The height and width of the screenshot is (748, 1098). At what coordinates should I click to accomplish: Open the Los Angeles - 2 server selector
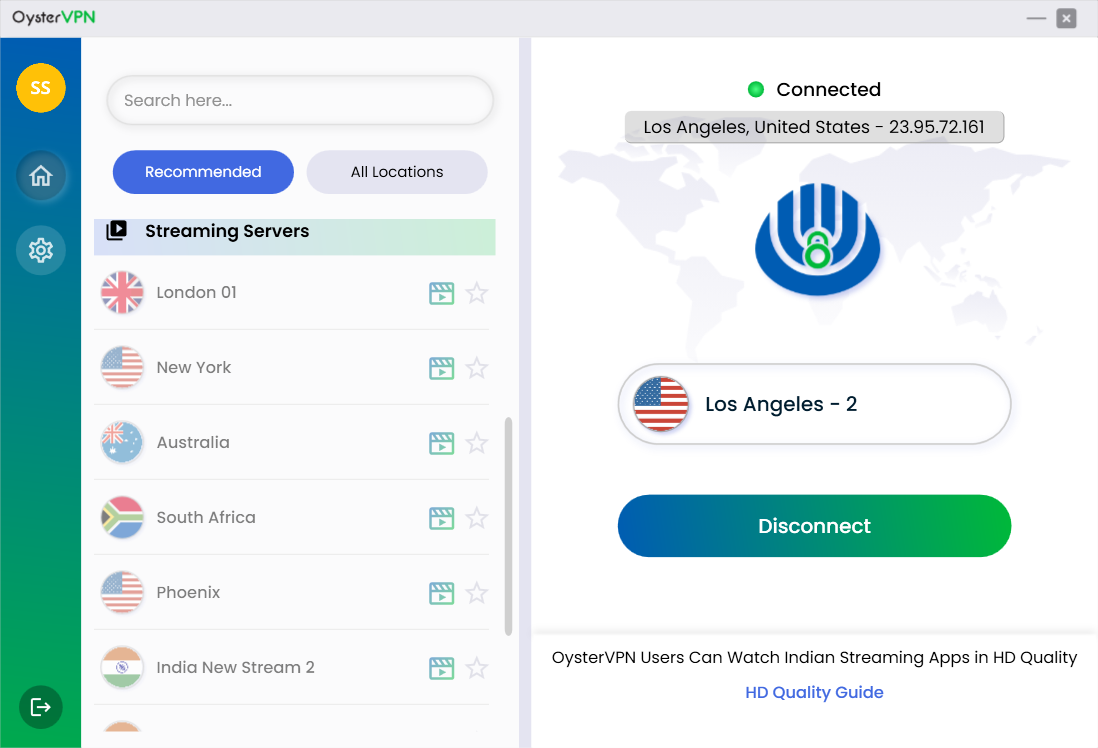813,404
